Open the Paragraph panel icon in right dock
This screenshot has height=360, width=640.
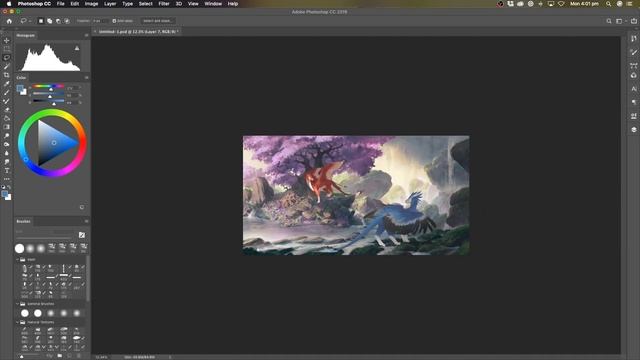(x=633, y=102)
